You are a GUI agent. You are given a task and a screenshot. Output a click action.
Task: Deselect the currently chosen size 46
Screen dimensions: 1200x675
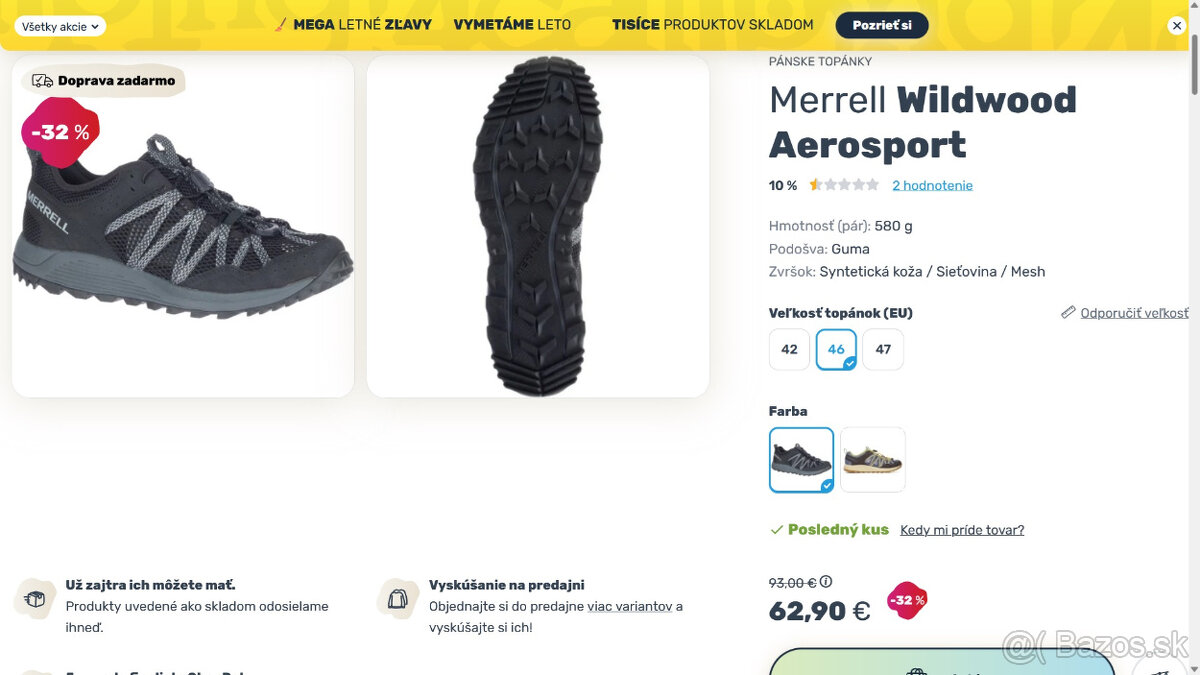point(836,349)
